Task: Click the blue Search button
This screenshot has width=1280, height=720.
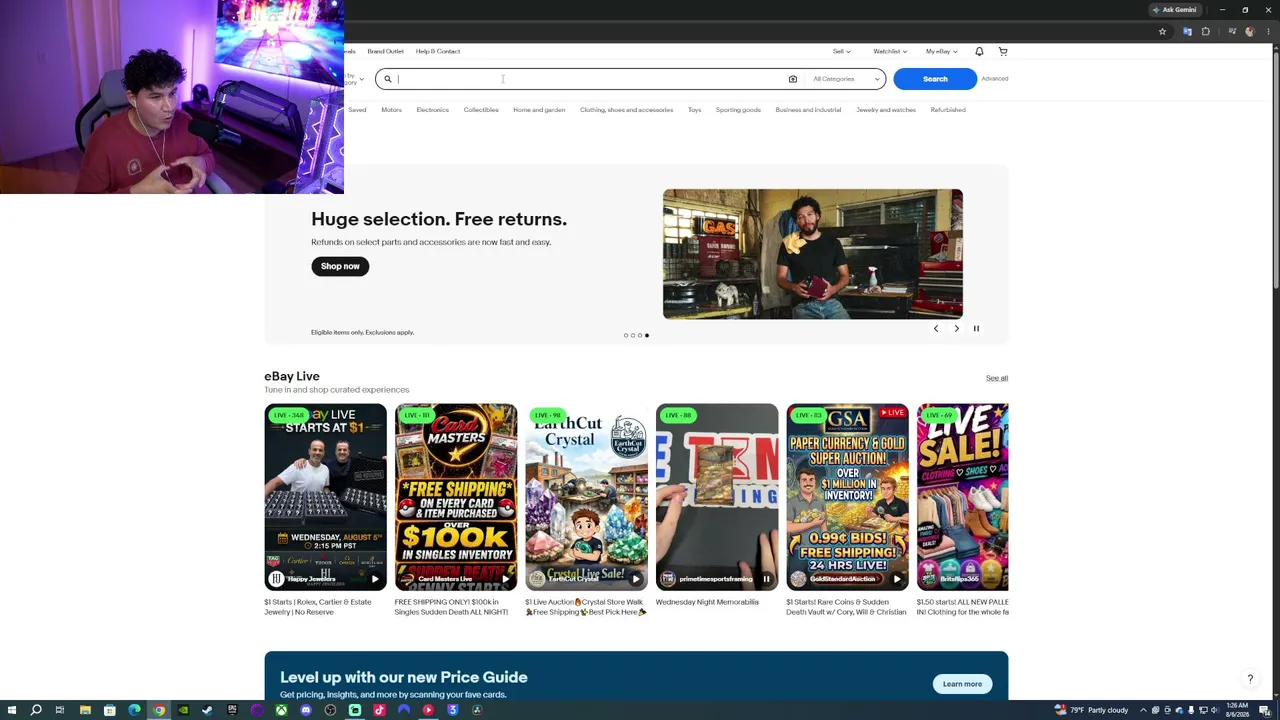Action: click(935, 79)
